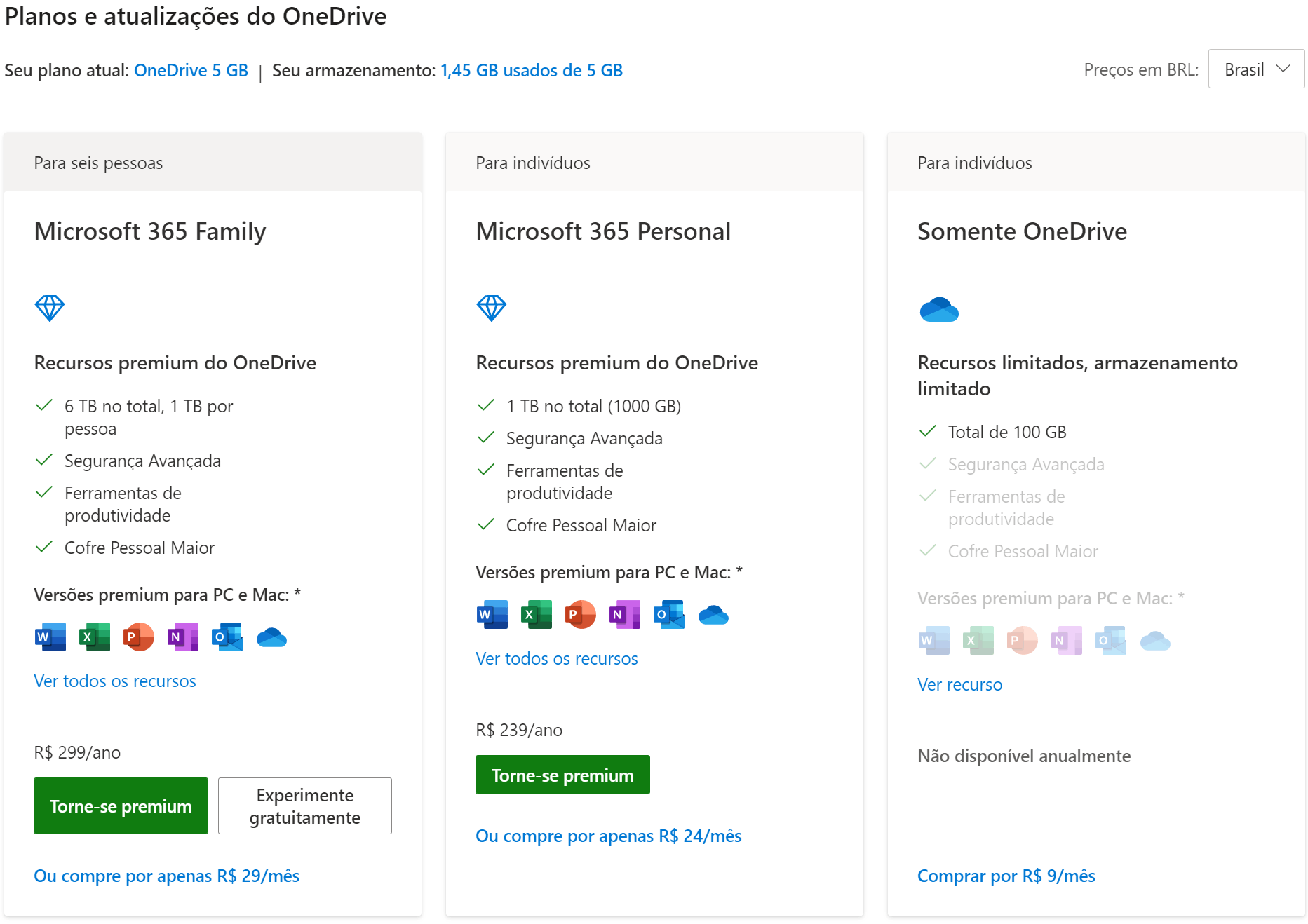The image size is (1308, 924).
Task: Click 'Segurança Avançada' in Microsoft 365 Personal
Action: [x=584, y=438]
